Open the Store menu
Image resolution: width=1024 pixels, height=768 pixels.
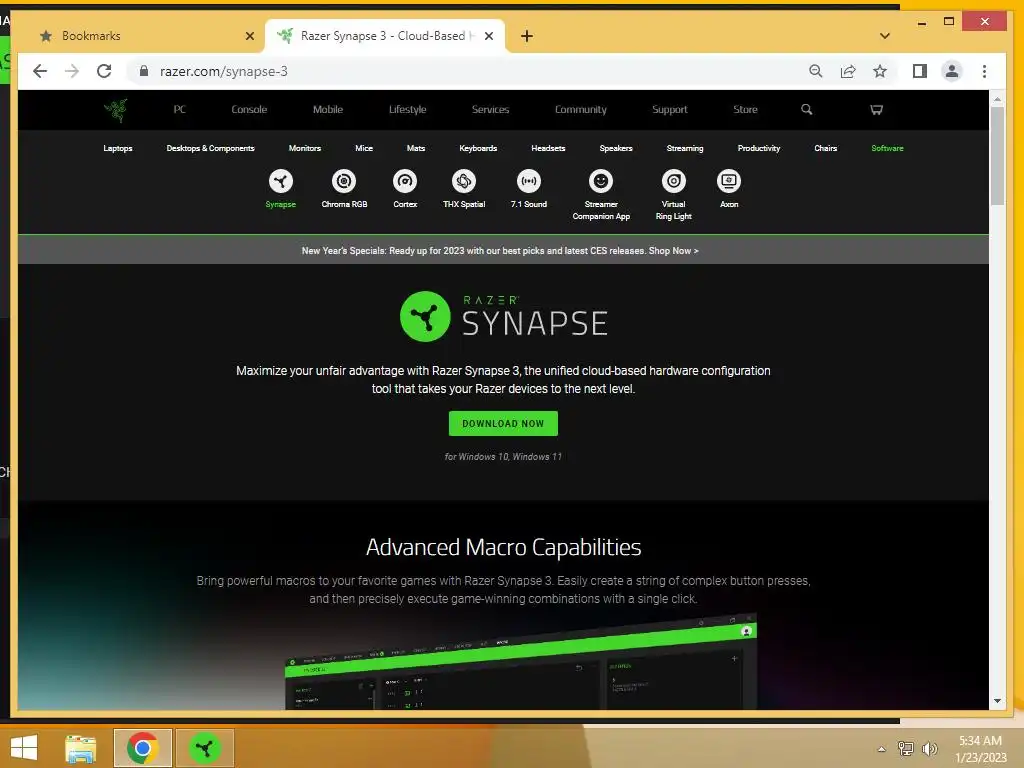coord(745,110)
